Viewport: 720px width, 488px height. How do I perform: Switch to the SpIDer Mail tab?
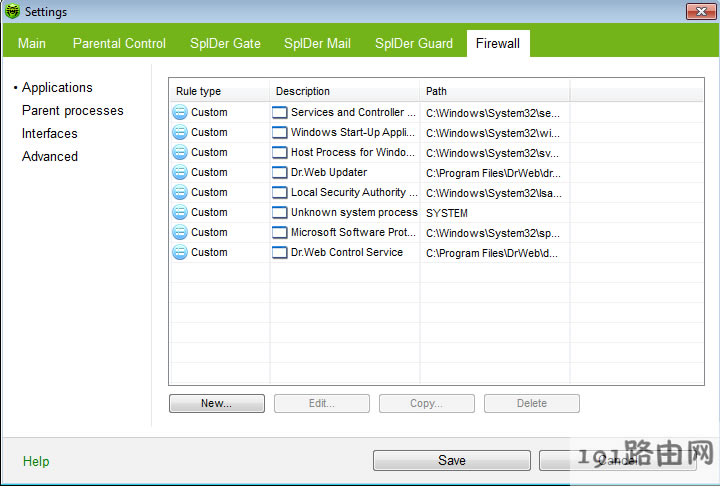[319, 43]
